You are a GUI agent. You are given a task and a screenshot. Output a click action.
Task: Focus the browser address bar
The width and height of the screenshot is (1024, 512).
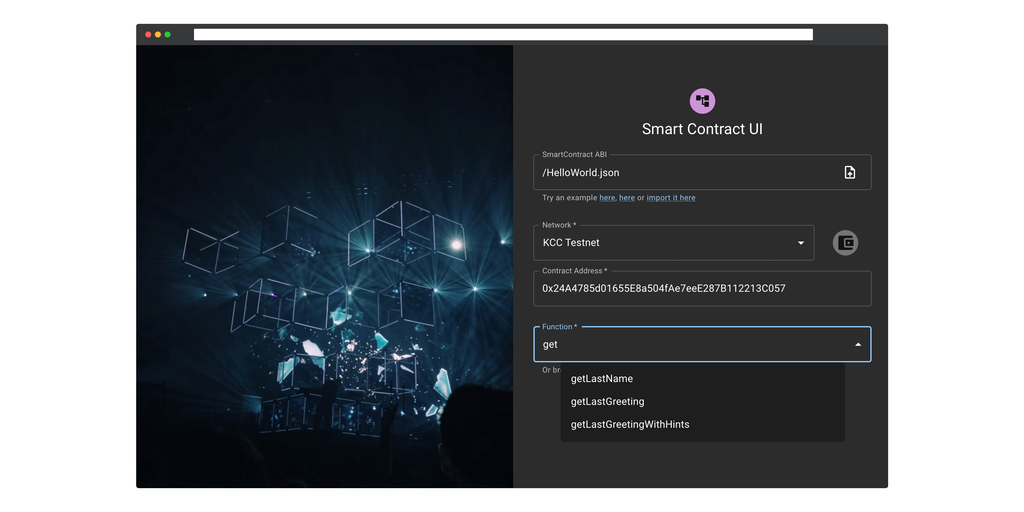click(502, 35)
